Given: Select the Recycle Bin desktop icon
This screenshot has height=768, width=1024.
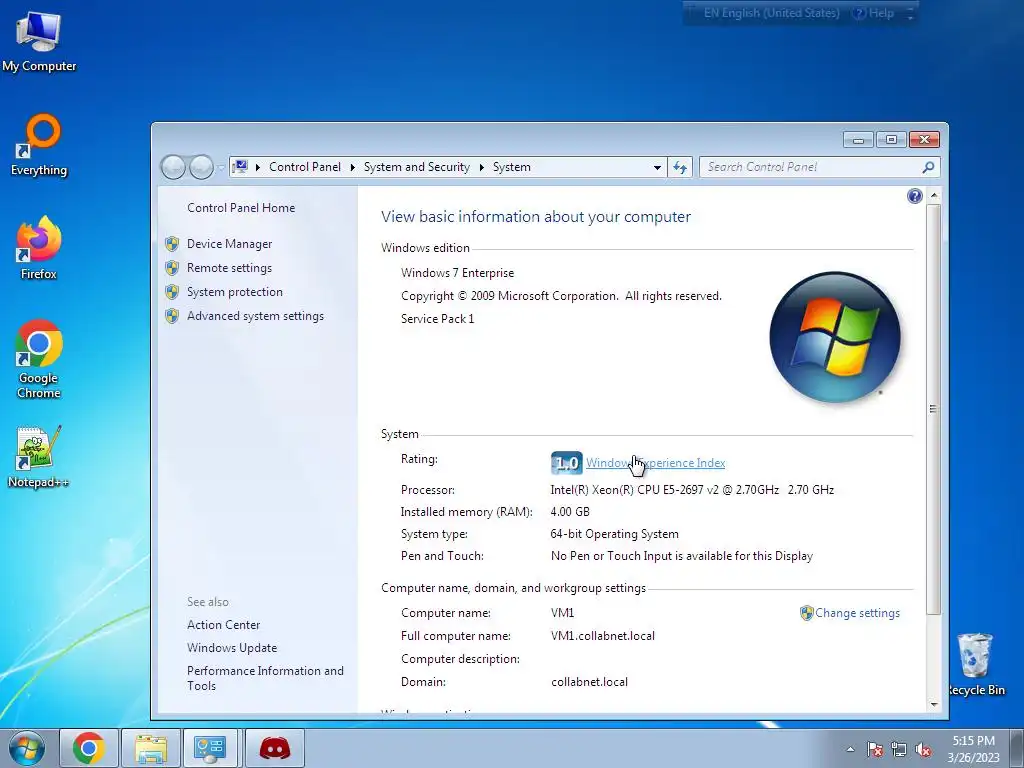Looking at the screenshot, I should pyautogui.click(x=976, y=664).
